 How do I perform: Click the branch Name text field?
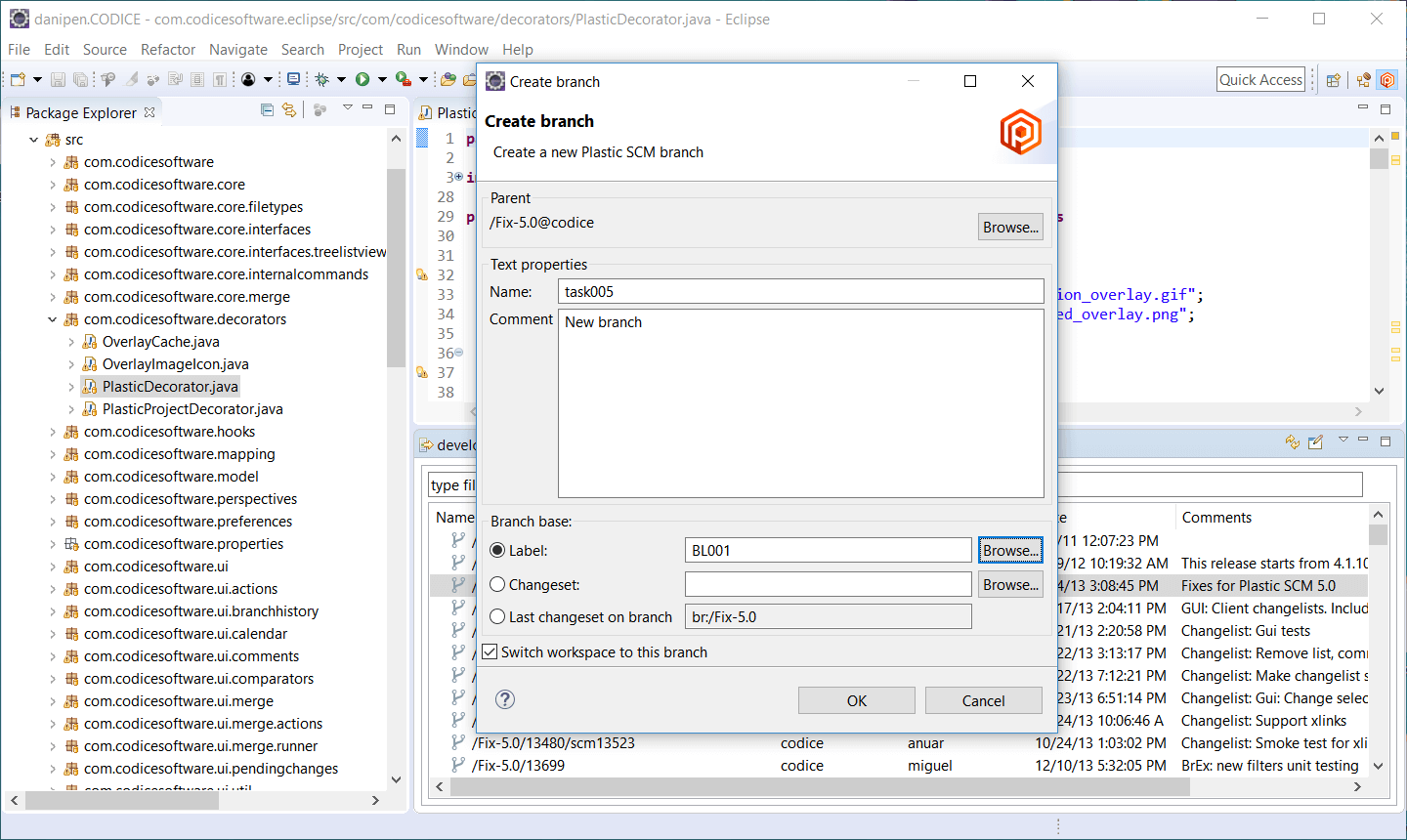point(800,292)
